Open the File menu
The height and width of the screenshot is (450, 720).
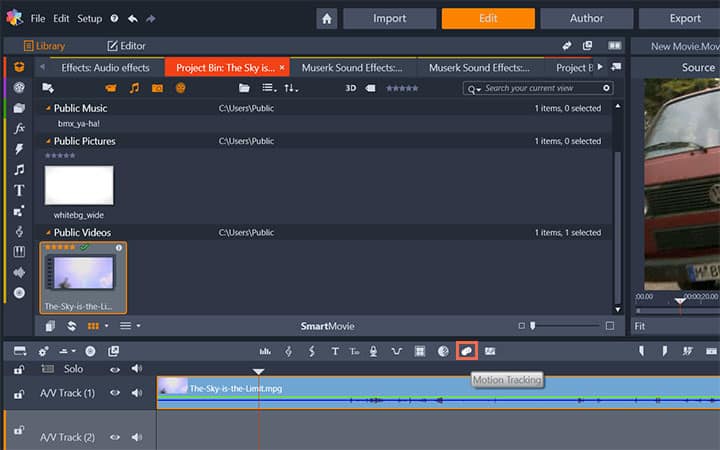tap(38, 18)
